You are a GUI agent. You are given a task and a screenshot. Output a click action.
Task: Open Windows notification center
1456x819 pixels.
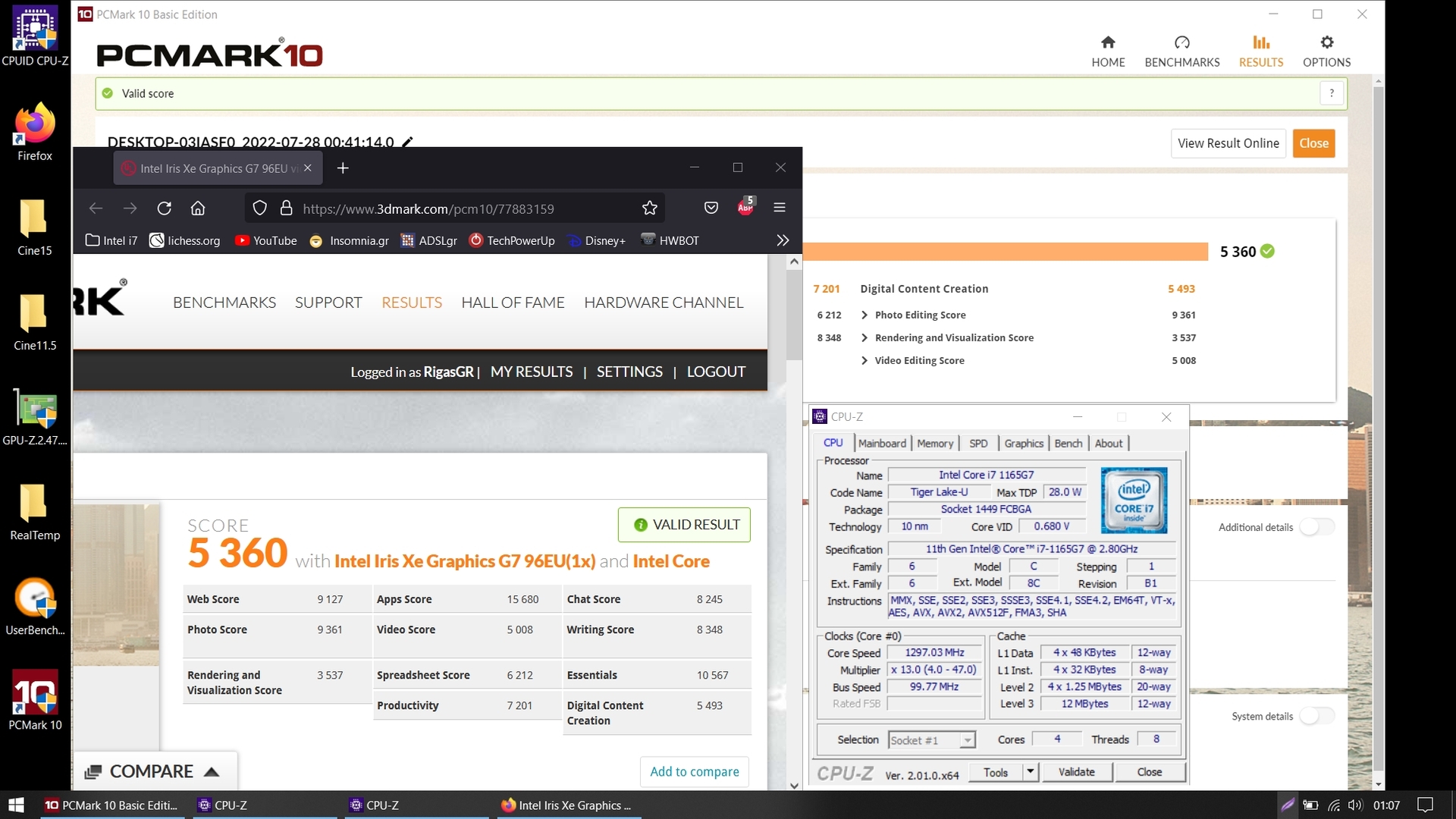(x=1426, y=805)
